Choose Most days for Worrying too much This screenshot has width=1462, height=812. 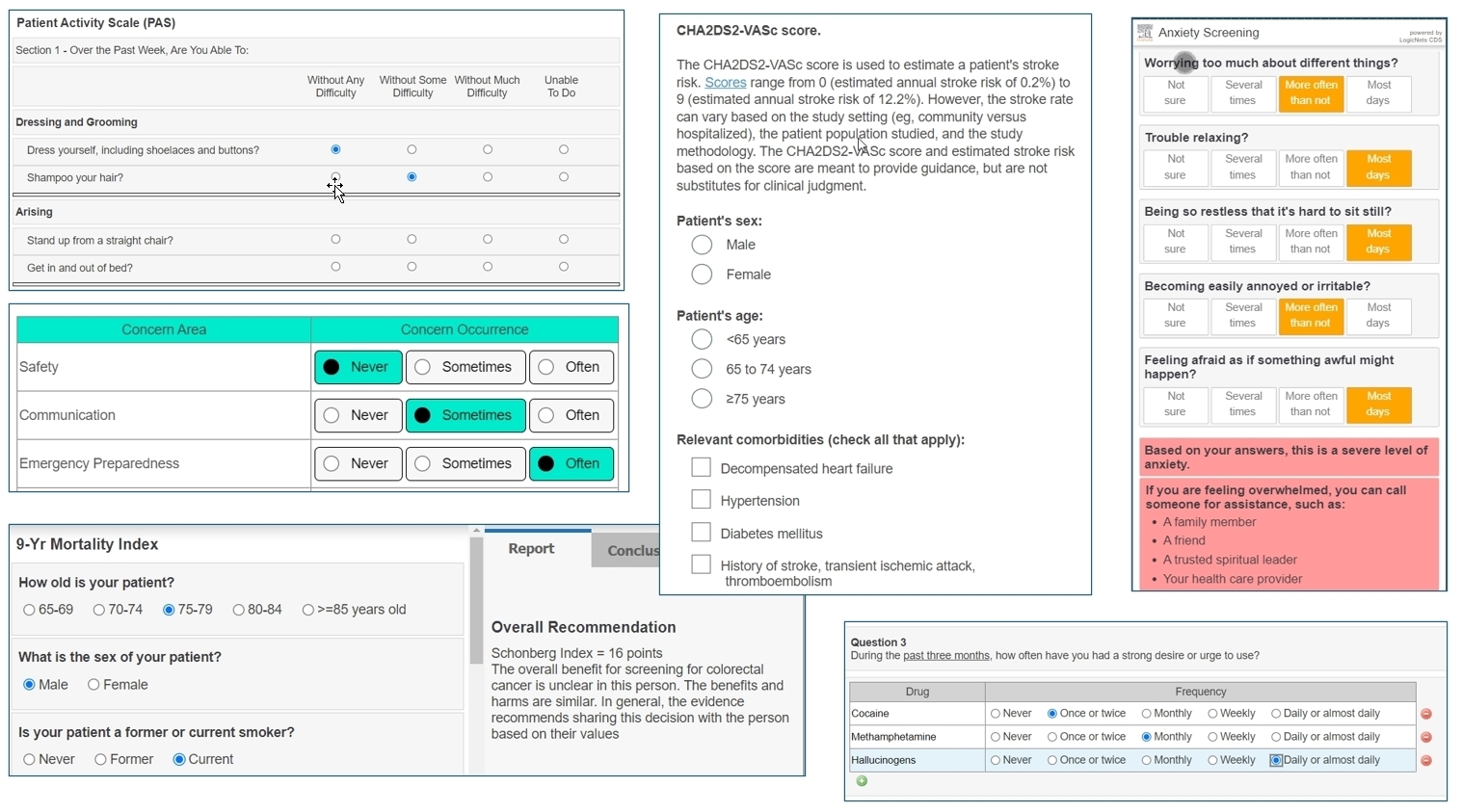click(x=1378, y=92)
